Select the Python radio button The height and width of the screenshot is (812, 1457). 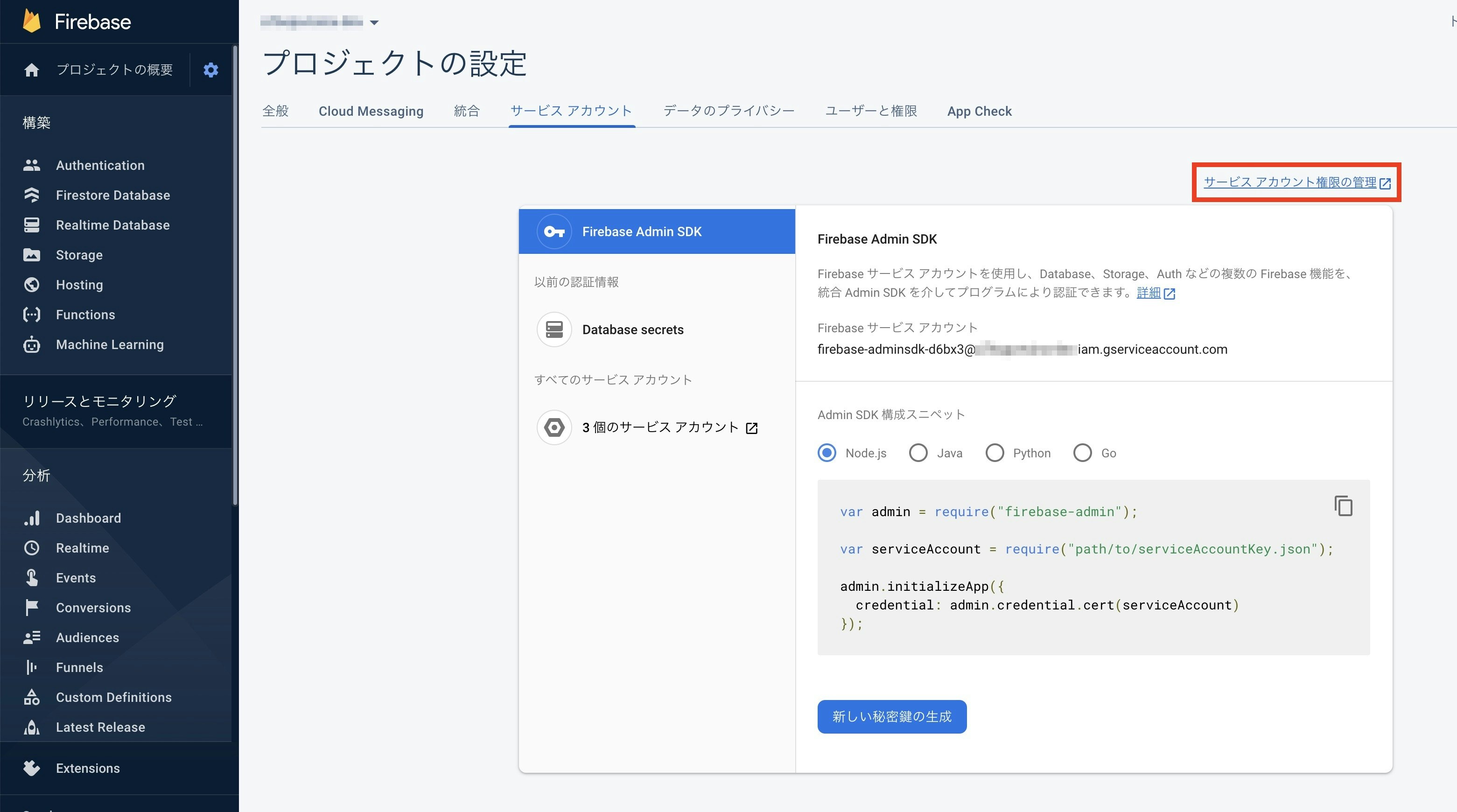click(x=995, y=453)
